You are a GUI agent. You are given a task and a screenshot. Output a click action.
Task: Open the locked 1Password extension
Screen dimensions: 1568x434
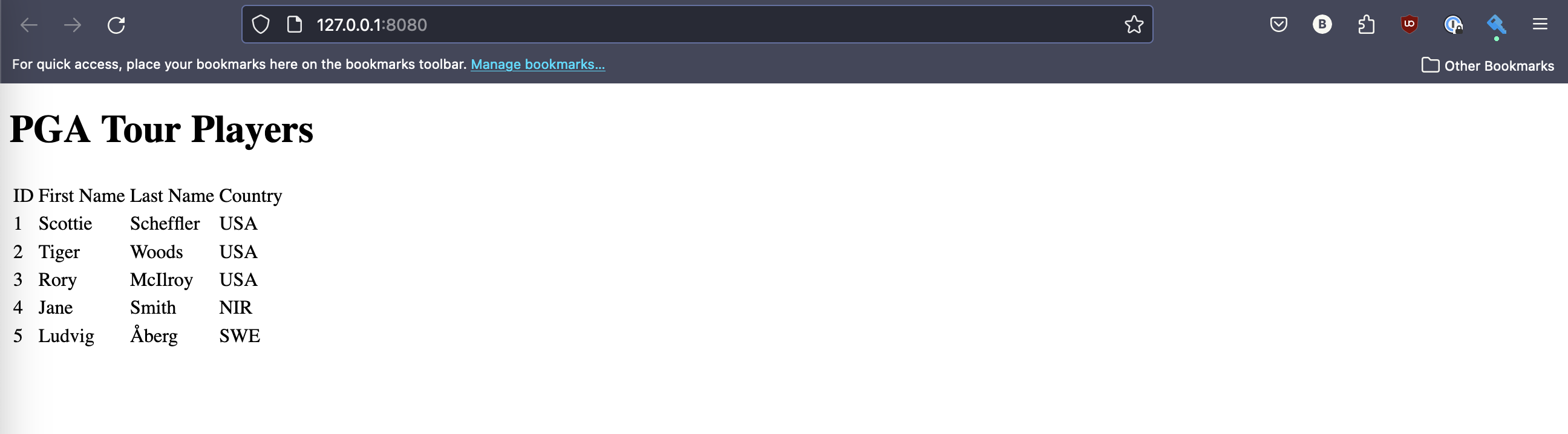1453,25
